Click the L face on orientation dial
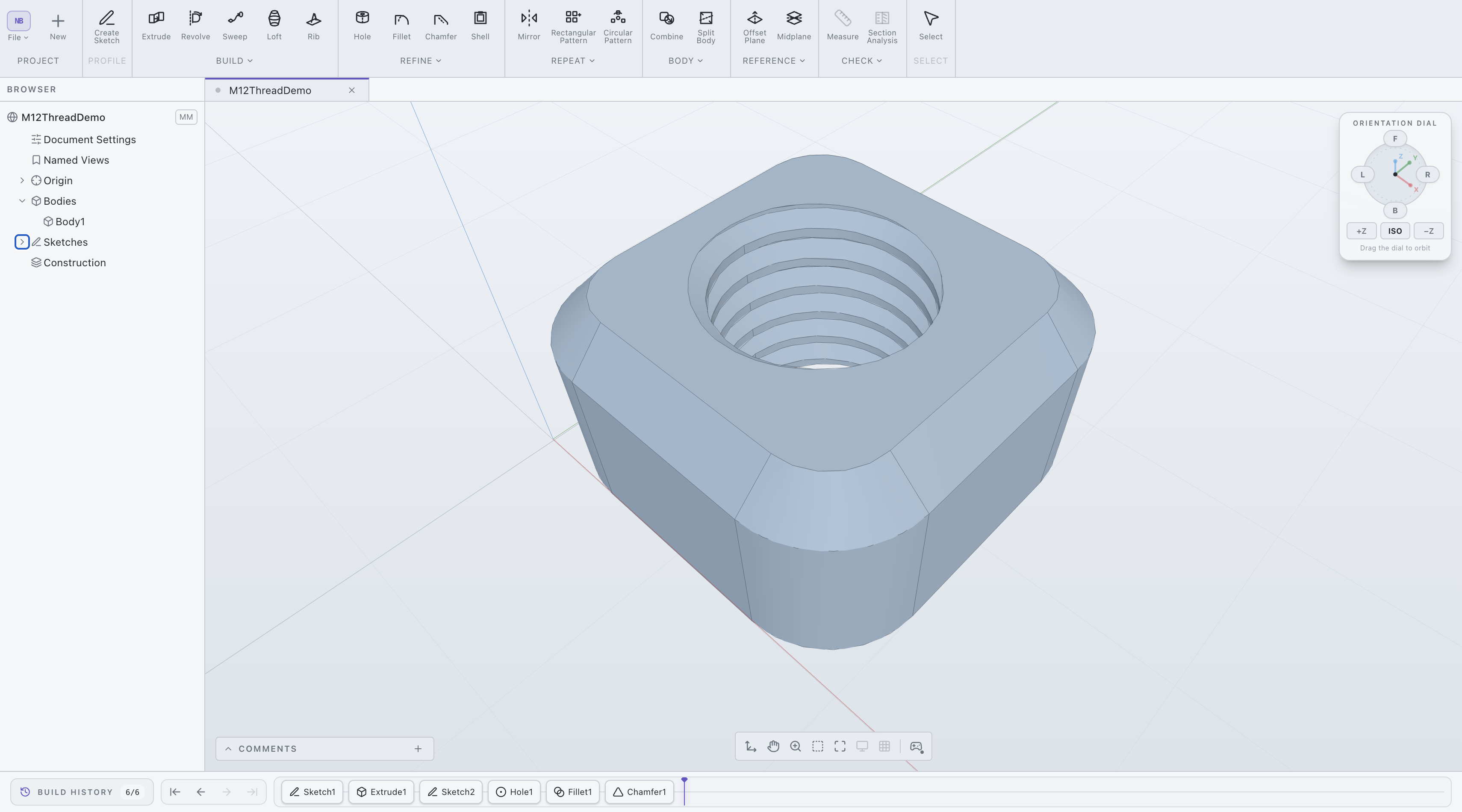Screen dimensions: 1462x812 pyautogui.click(x=1362, y=175)
